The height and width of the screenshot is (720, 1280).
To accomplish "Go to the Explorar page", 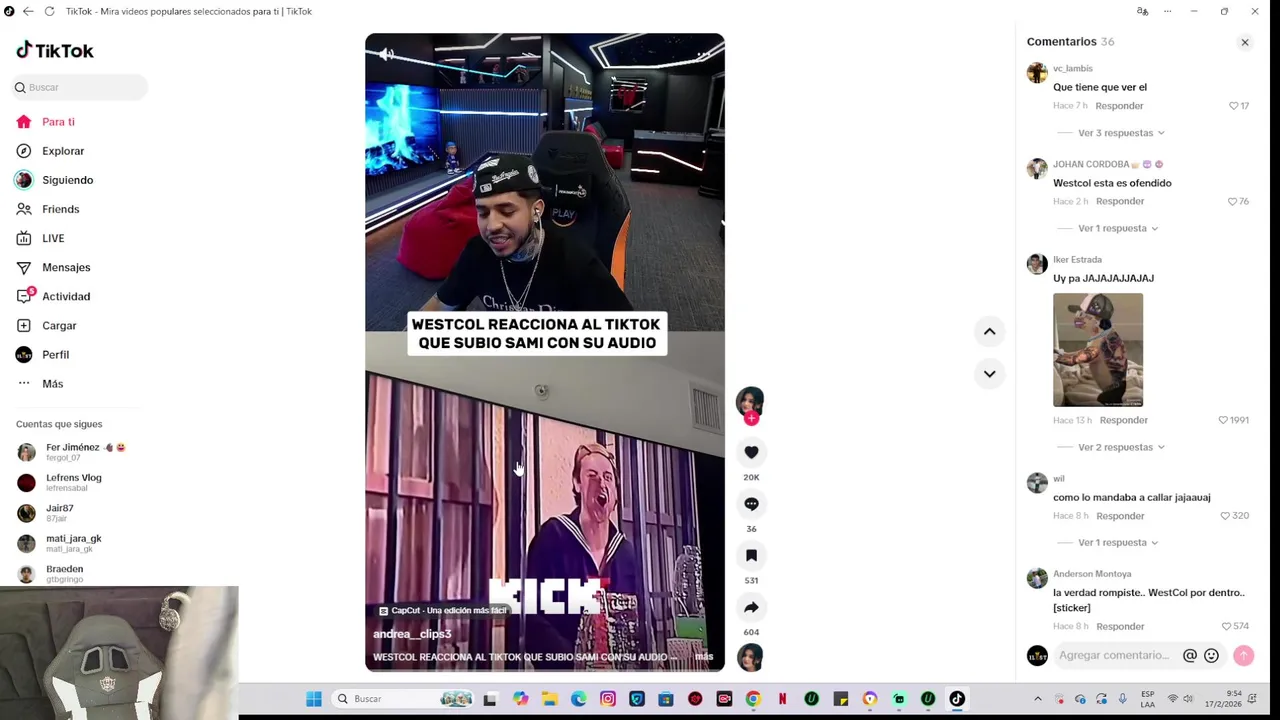I will [x=62, y=151].
